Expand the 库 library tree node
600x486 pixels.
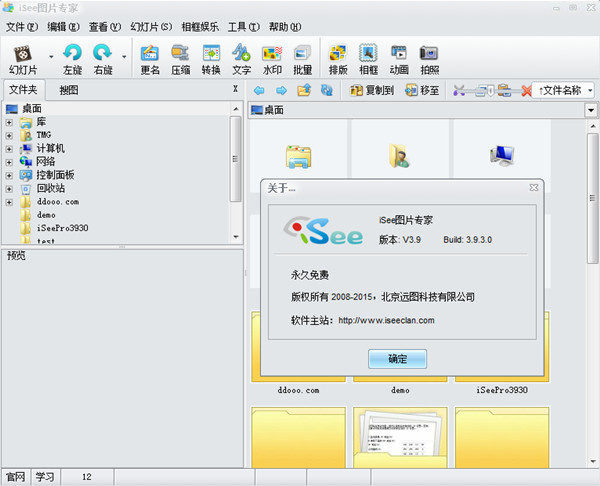point(9,122)
